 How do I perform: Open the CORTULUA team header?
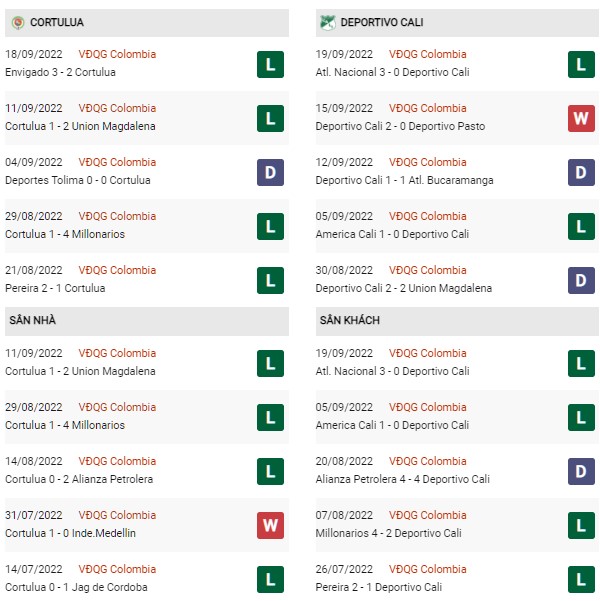[x=147, y=23]
